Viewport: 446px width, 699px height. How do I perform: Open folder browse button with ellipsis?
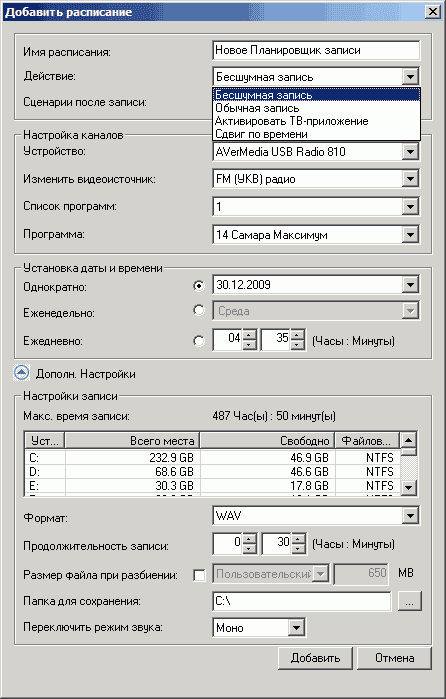[409, 601]
